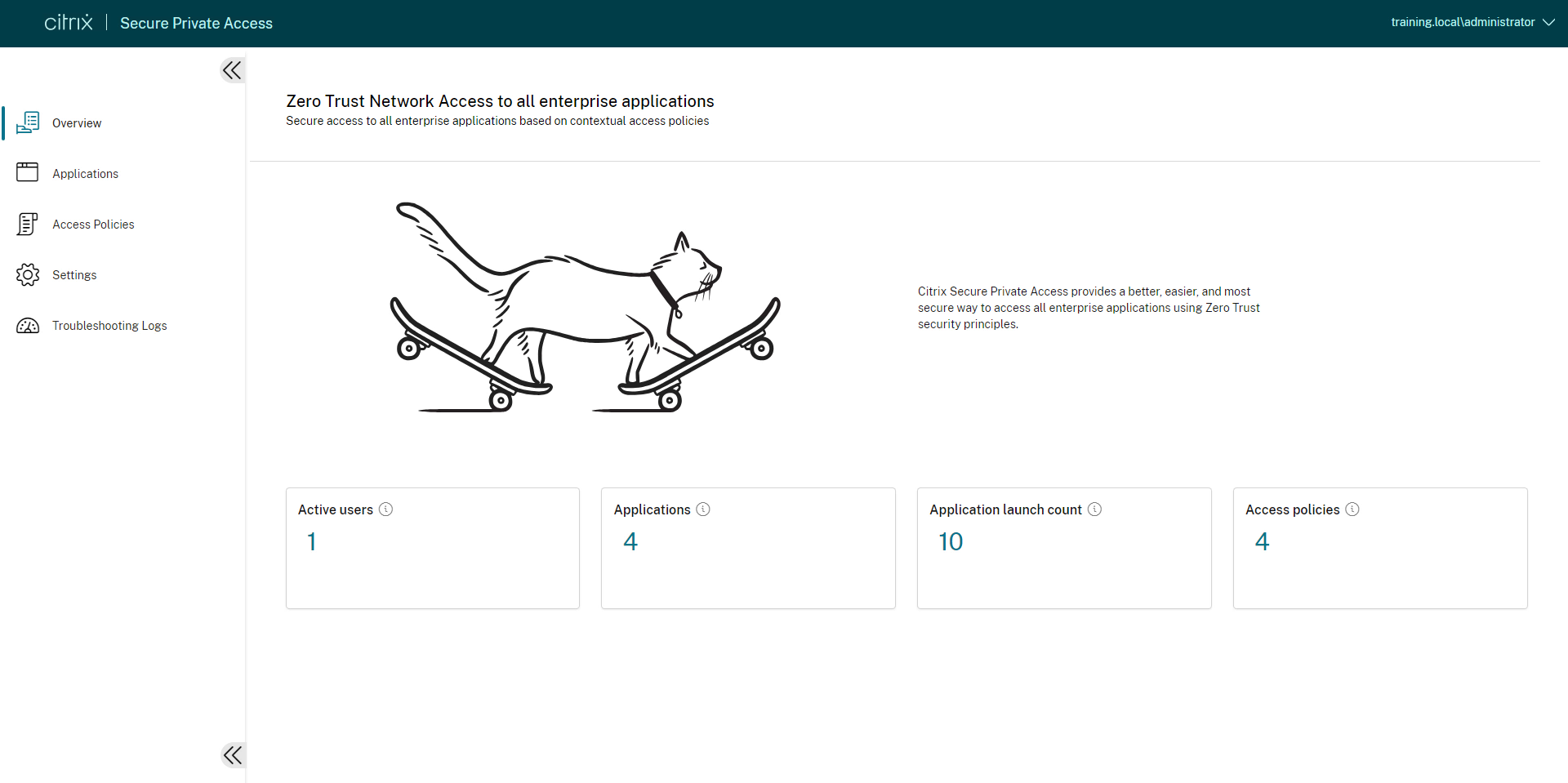Click the Settings gear icon
This screenshot has height=783, width=1568.
tap(28, 274)
